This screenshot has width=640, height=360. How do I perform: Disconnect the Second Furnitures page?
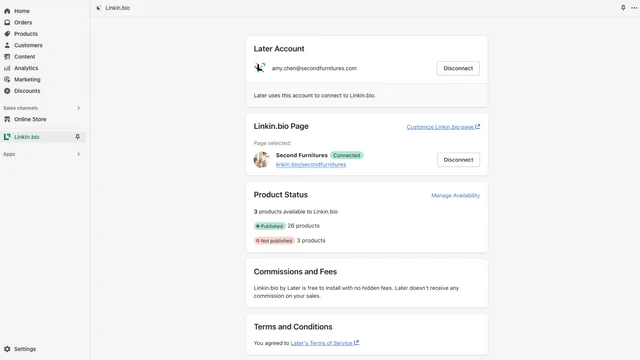point(458,160)
